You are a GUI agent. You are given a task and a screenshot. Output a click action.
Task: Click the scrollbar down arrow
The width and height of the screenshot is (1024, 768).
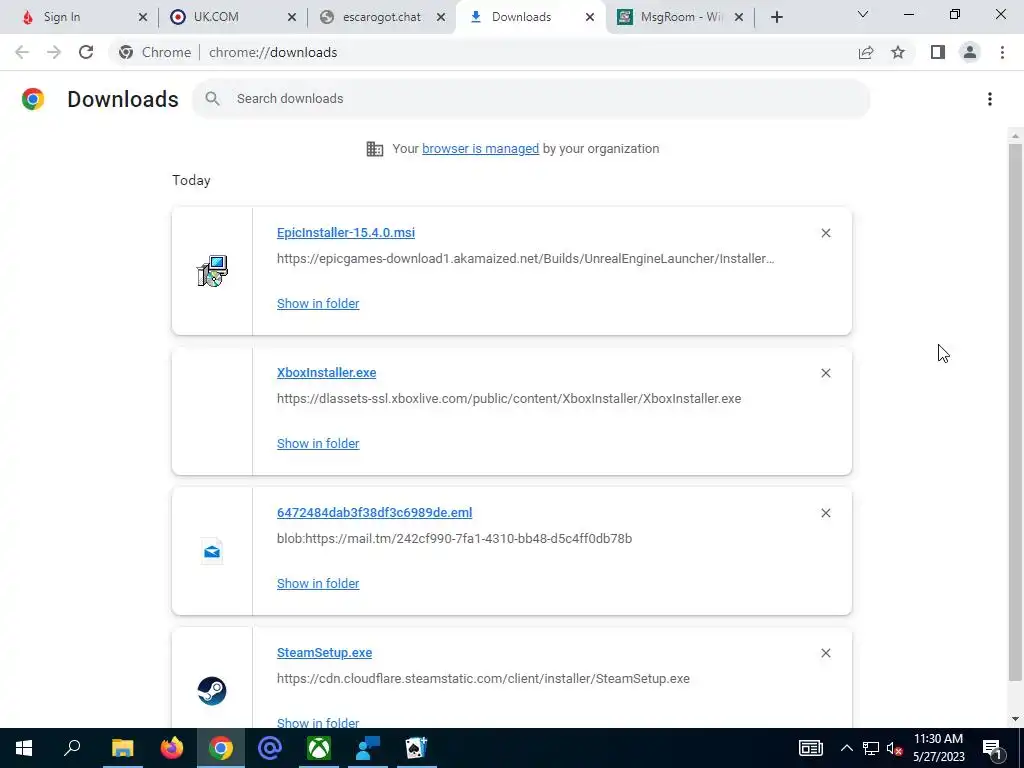pos(1014,719)
